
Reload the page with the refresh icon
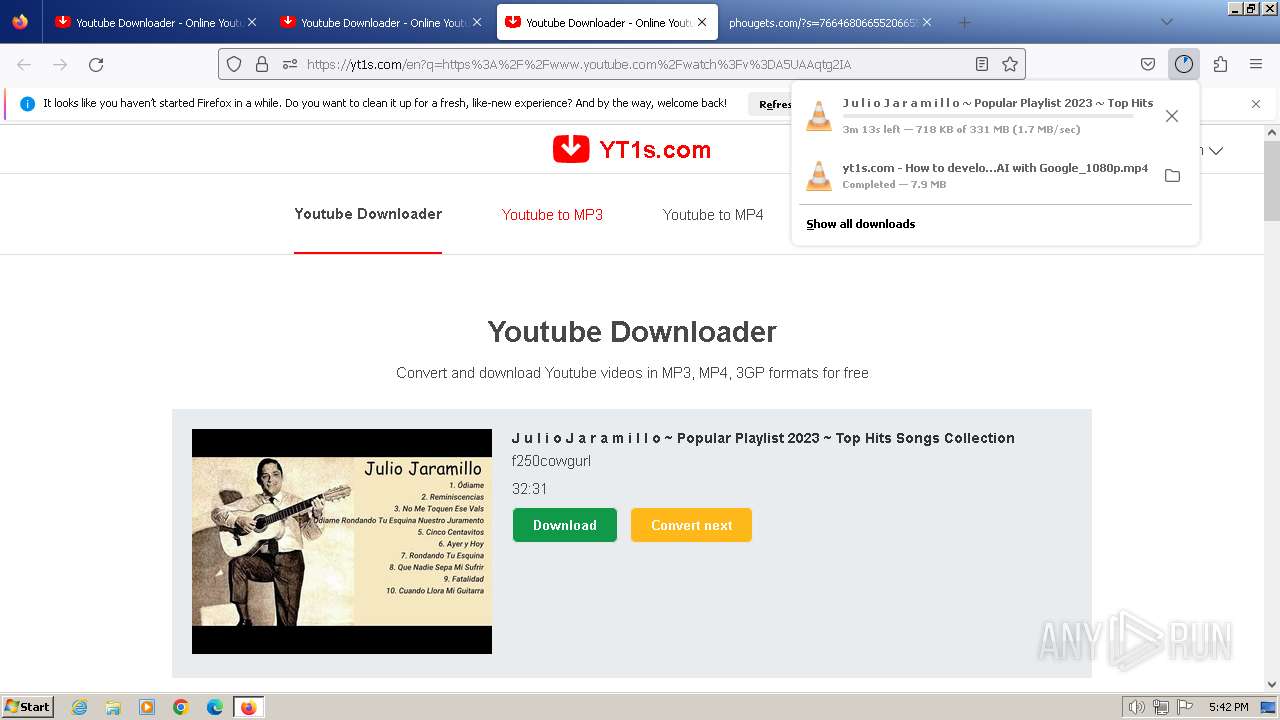coord(96,64)
